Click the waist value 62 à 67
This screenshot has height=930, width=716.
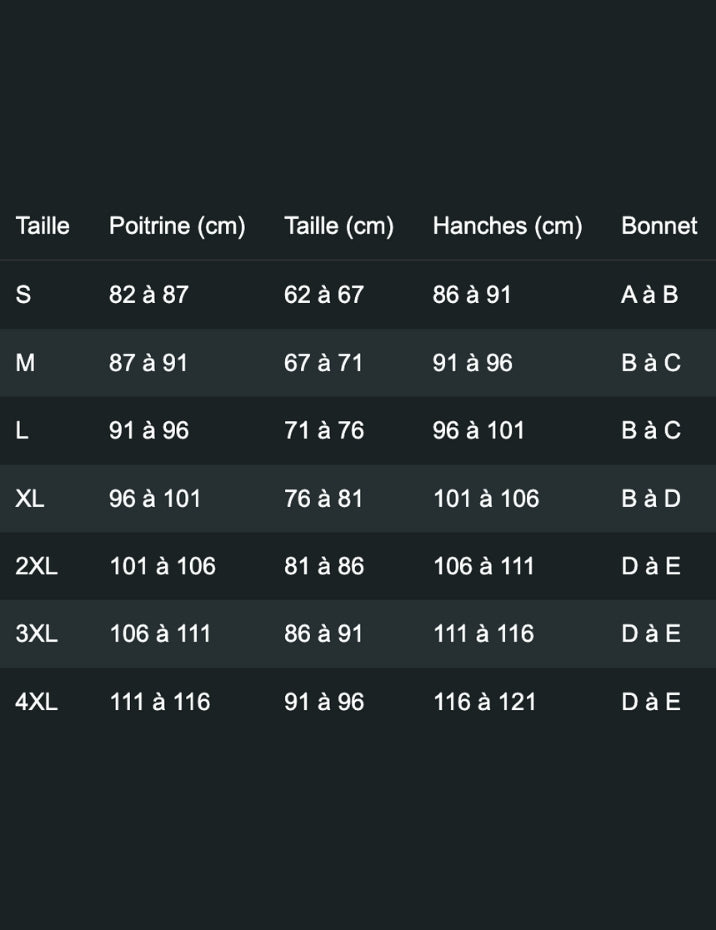point(323,295)
